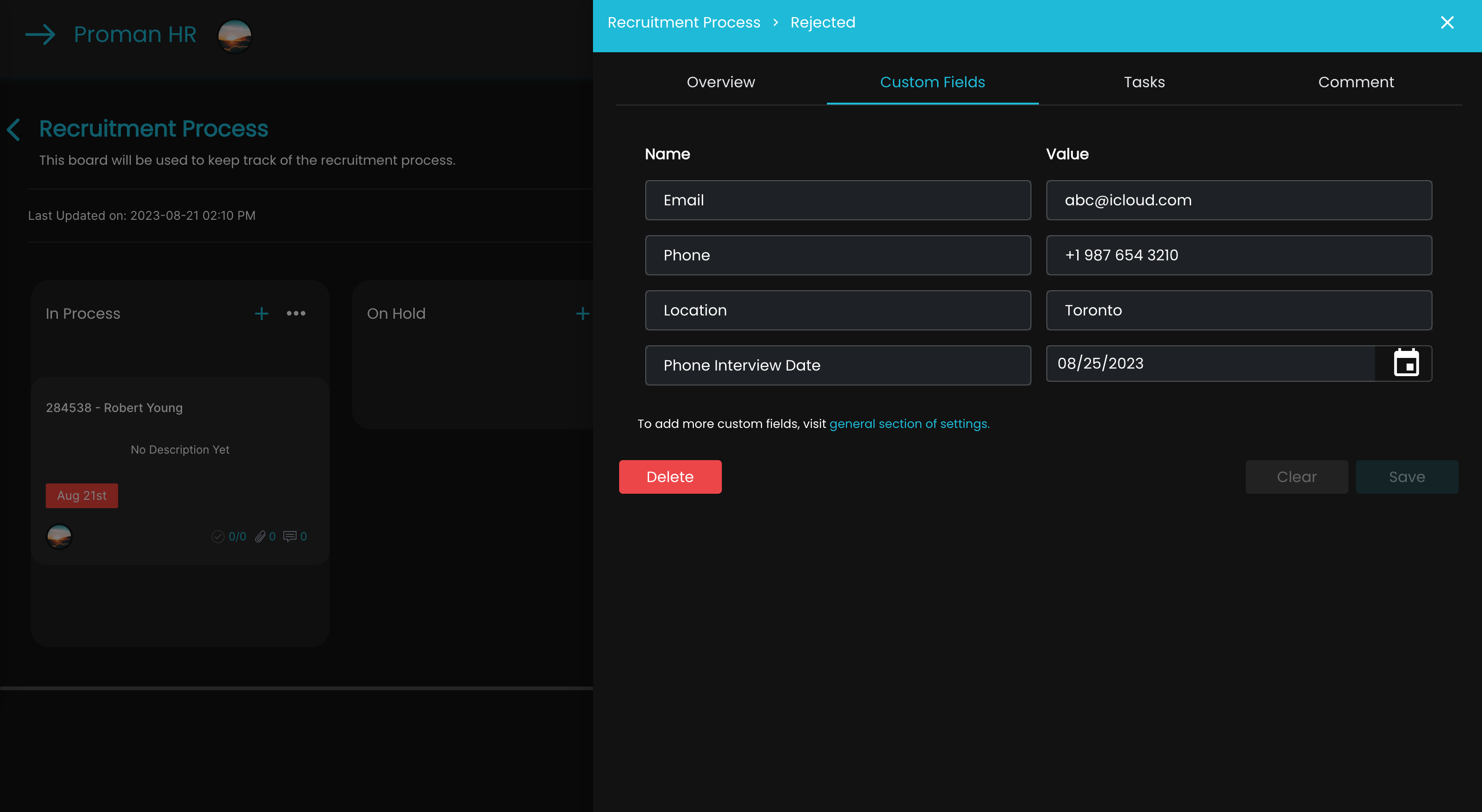Click the Email value input field

(1239, 200)
